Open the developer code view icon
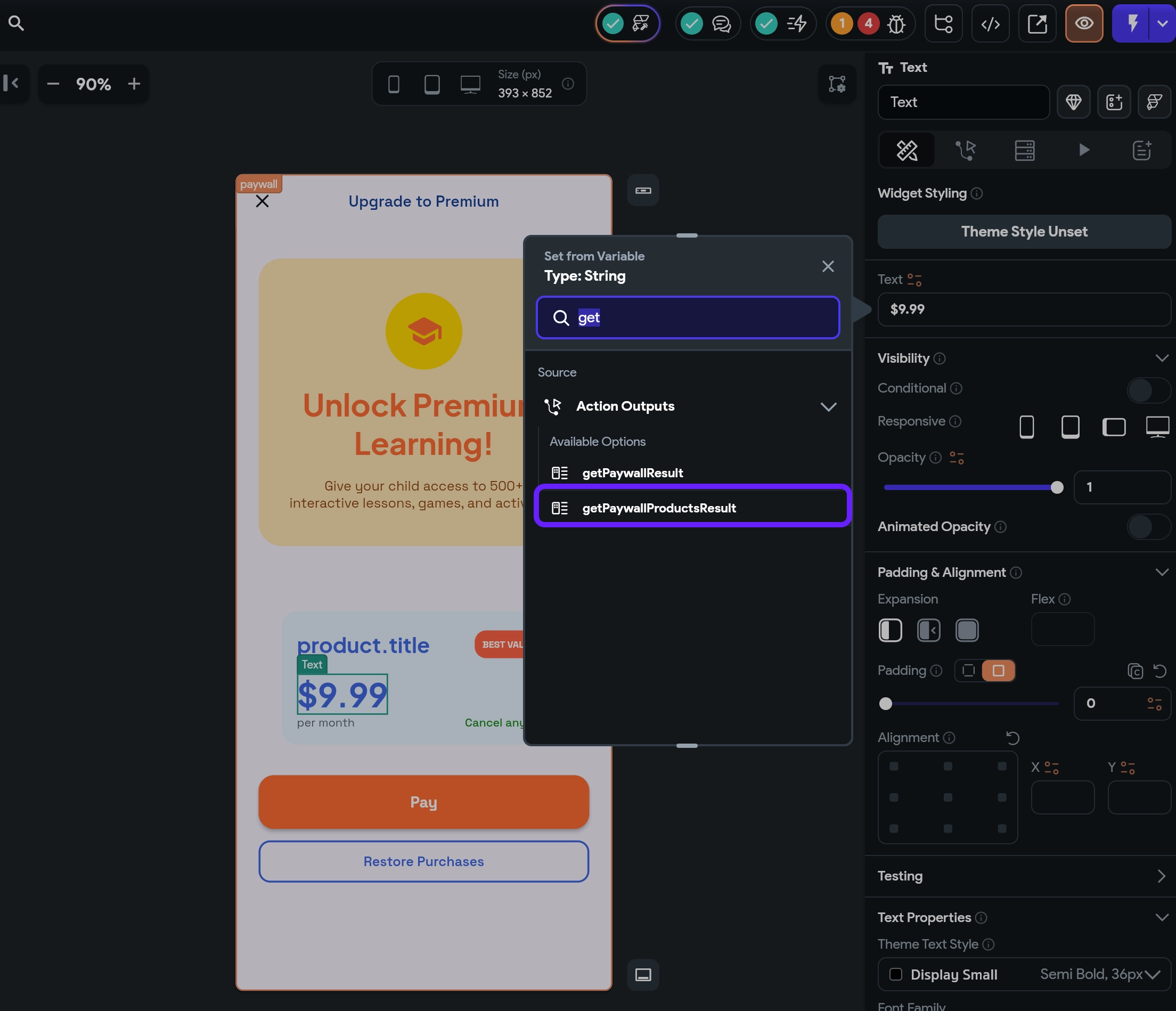The height and width of the screenshot is (1011, 1176). (990, 24)
